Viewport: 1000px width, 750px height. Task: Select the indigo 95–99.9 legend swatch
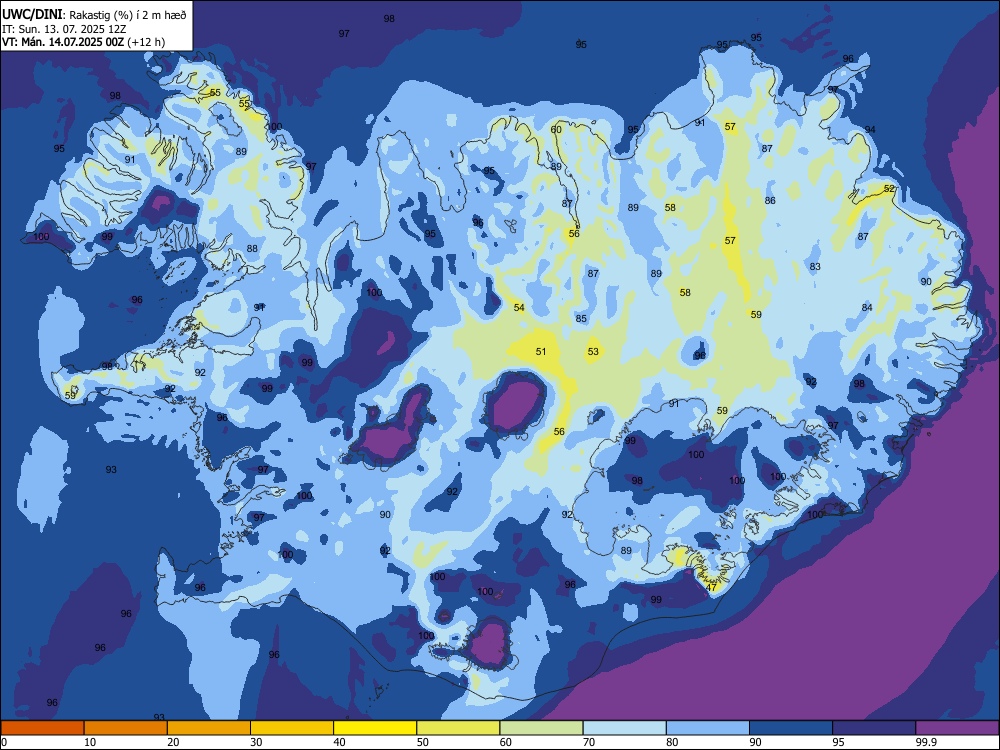(x=874, y=728)
